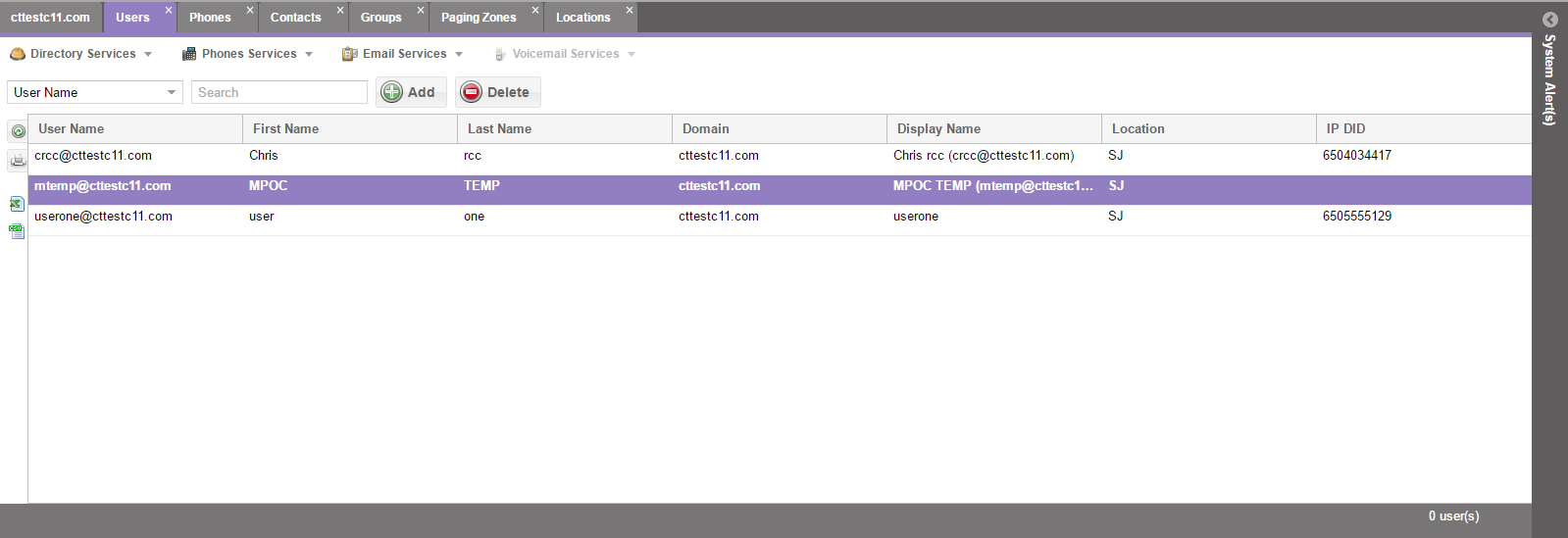The width and height of the screenshot is (1568, 538).
Task: Click the Email Services icon
Action: pos(349,54)
